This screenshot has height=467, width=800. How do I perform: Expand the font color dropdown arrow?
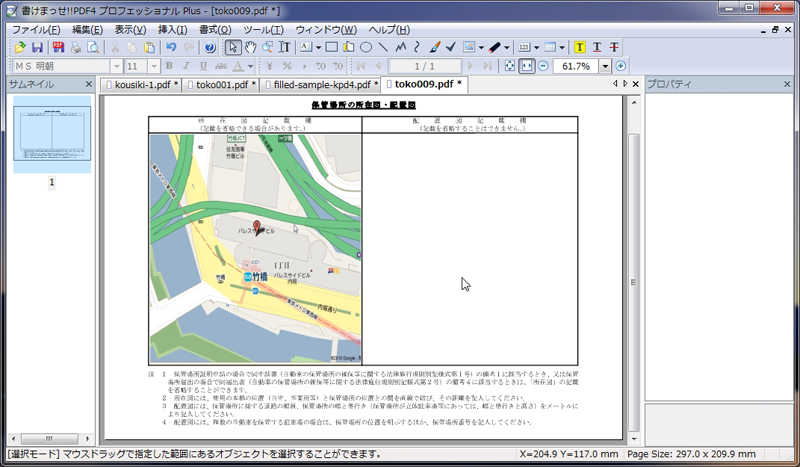tap(251, 66)
